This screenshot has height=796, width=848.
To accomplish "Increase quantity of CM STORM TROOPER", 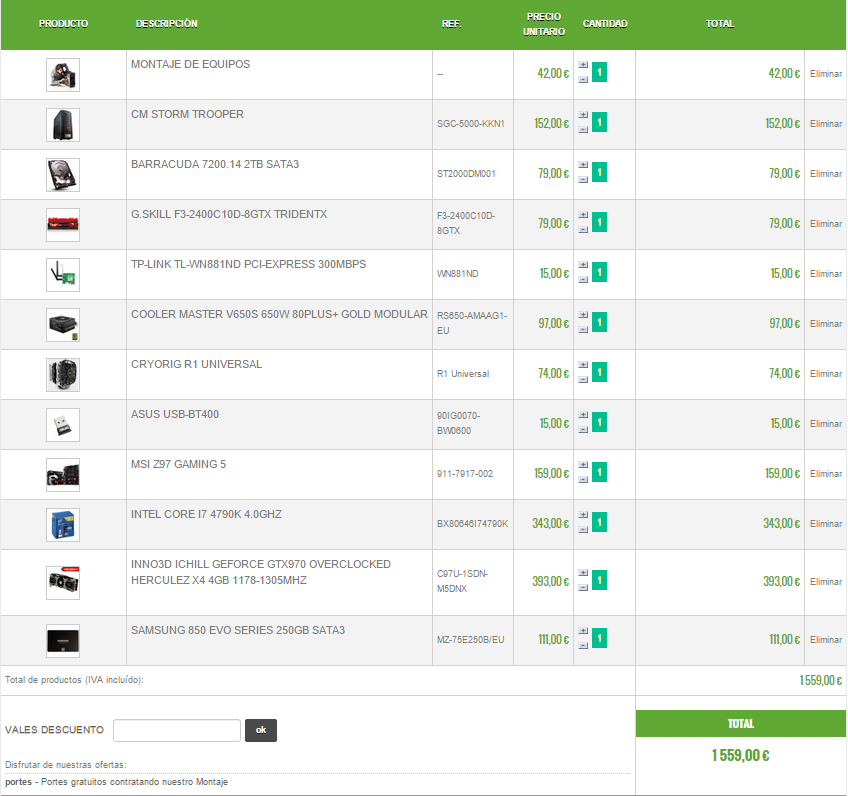I will (583, 115).
